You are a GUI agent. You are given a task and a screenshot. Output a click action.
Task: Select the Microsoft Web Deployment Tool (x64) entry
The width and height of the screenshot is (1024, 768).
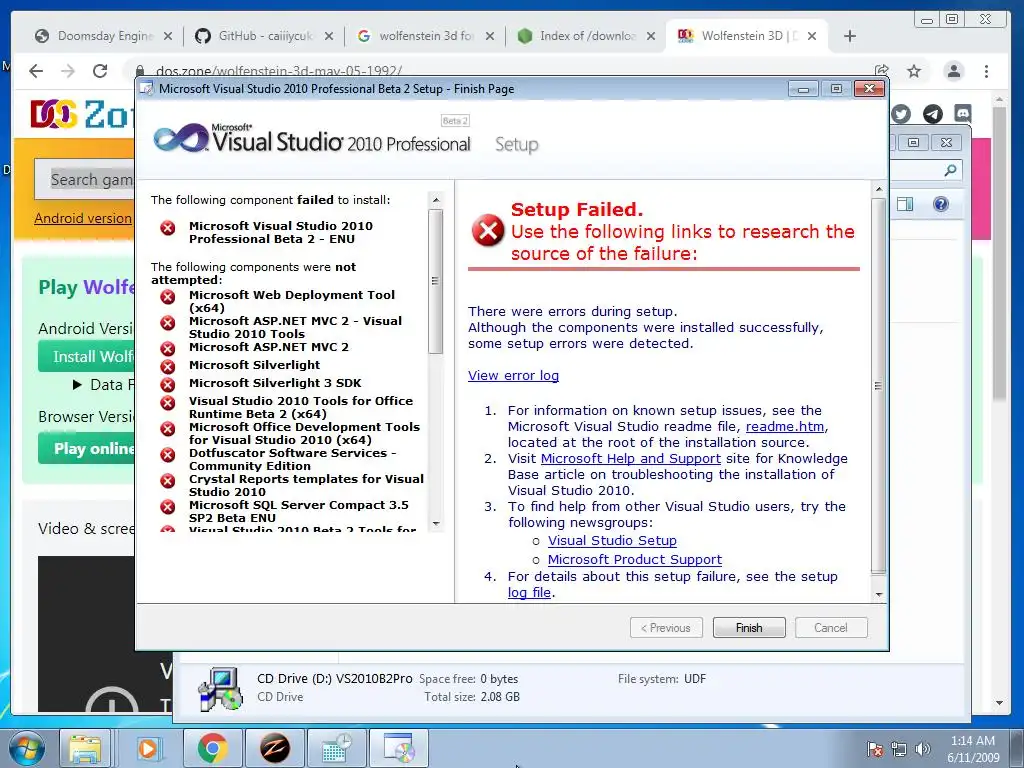tap(291, 302)
